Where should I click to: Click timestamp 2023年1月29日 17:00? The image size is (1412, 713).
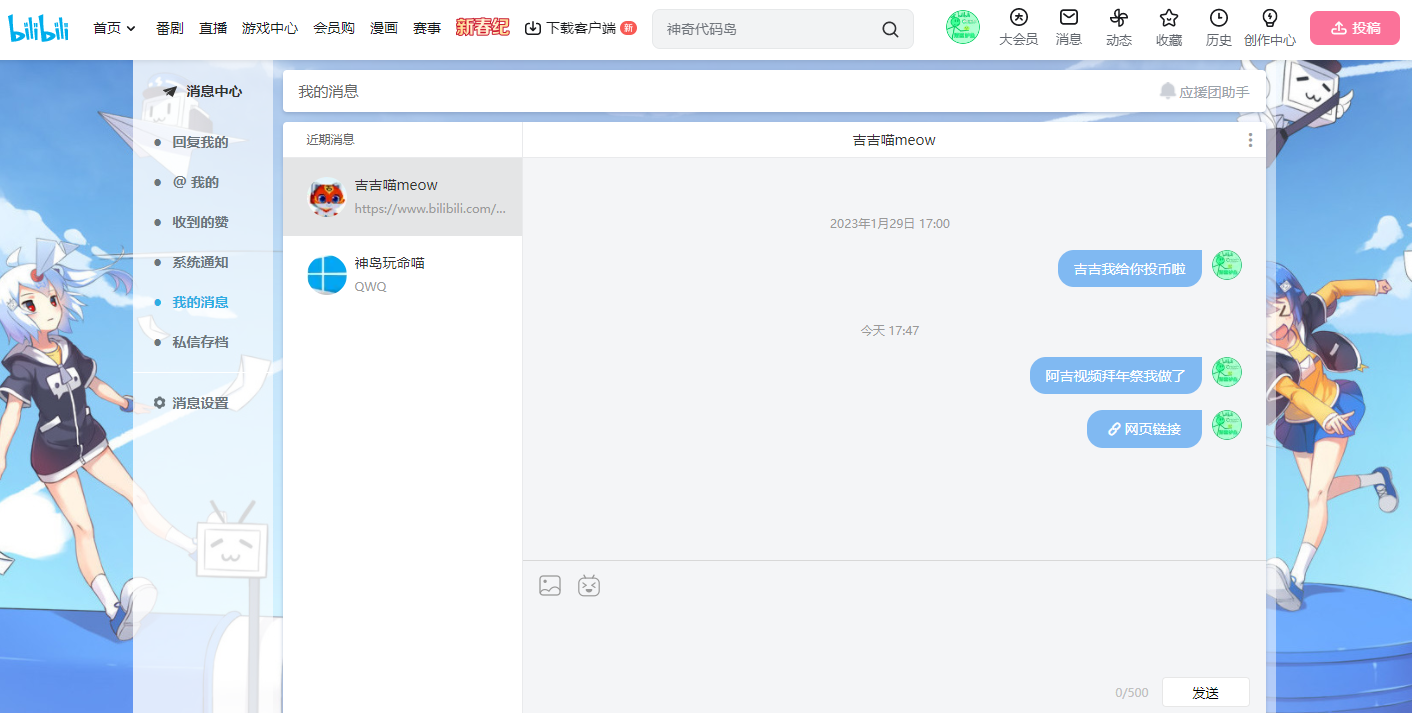coord(890,223)
